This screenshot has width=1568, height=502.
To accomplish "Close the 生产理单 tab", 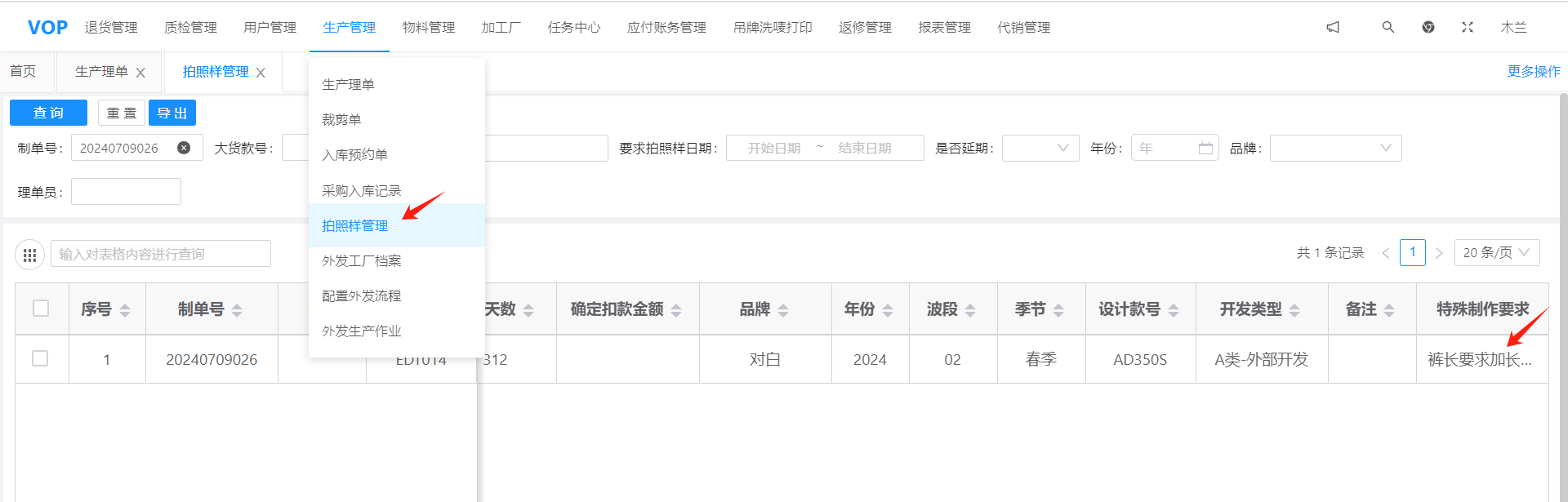I will [x=140, y=73].
